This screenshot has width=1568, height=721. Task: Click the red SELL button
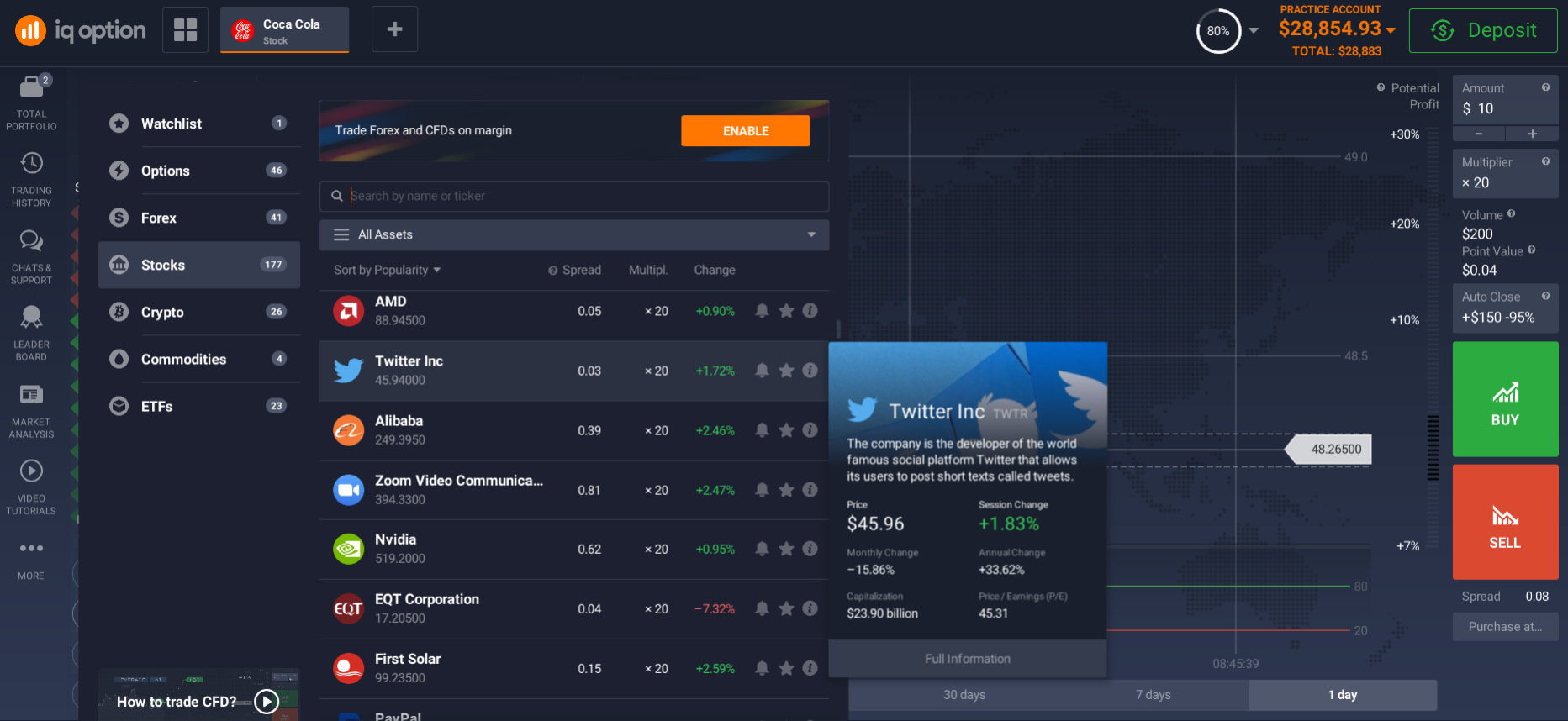coord(1505,522)
